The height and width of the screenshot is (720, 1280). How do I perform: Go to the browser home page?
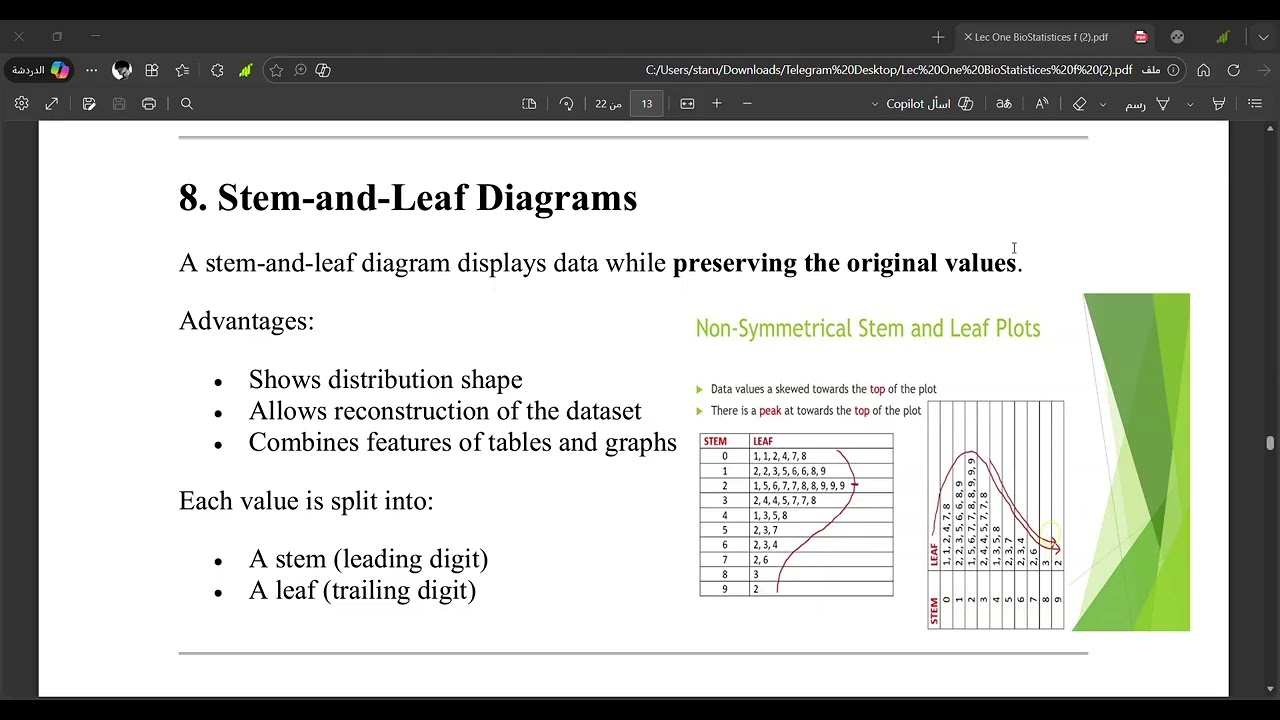click(x=1204, y=70)
